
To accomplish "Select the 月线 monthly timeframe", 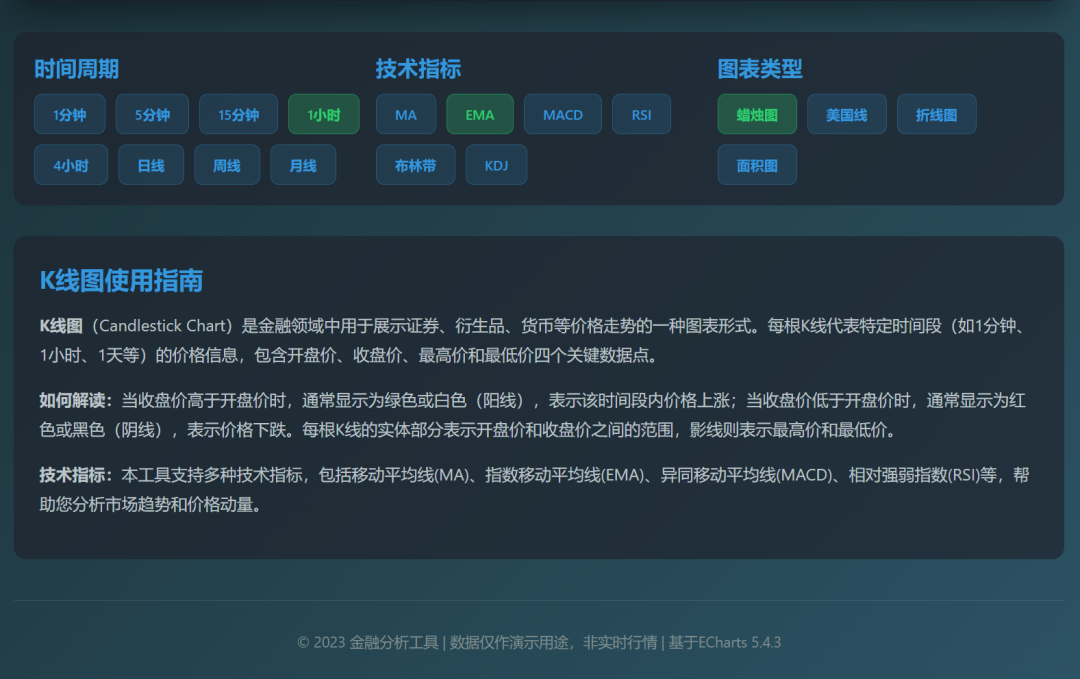I will click(x=303, y=164).
